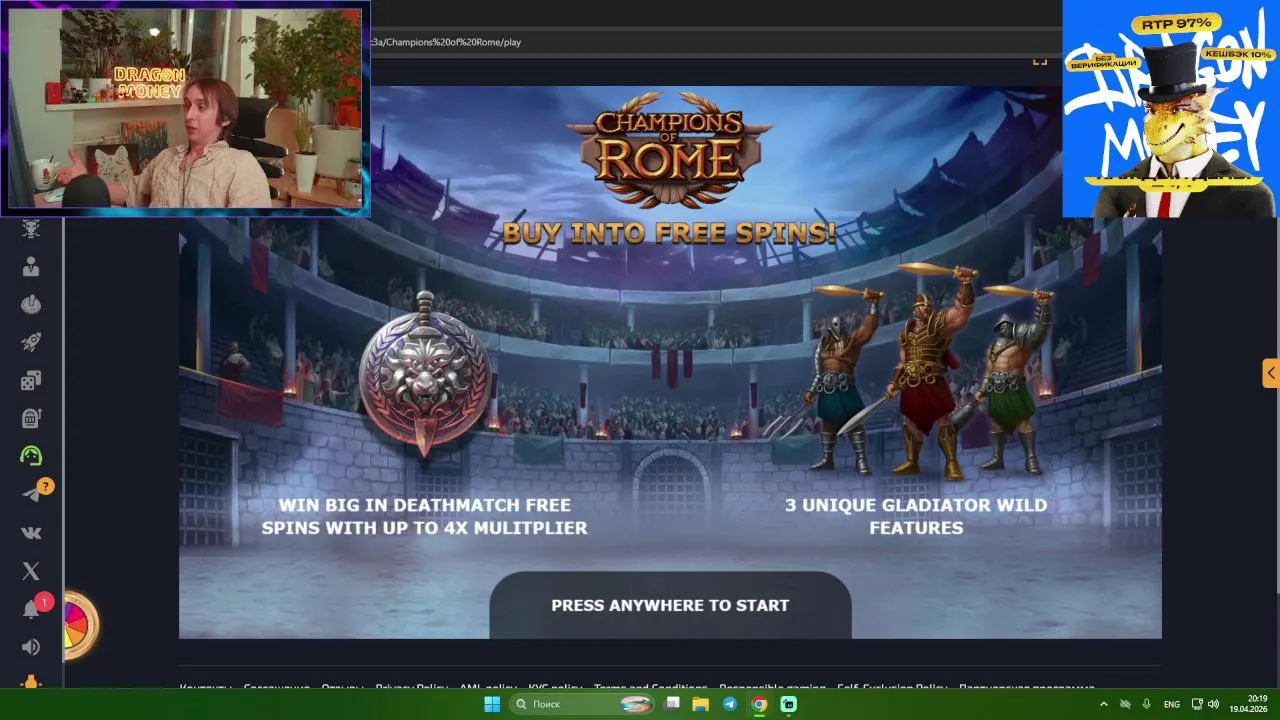Open the dice games icon in the sidebar
1280x720 pixels.
[31, 380]
